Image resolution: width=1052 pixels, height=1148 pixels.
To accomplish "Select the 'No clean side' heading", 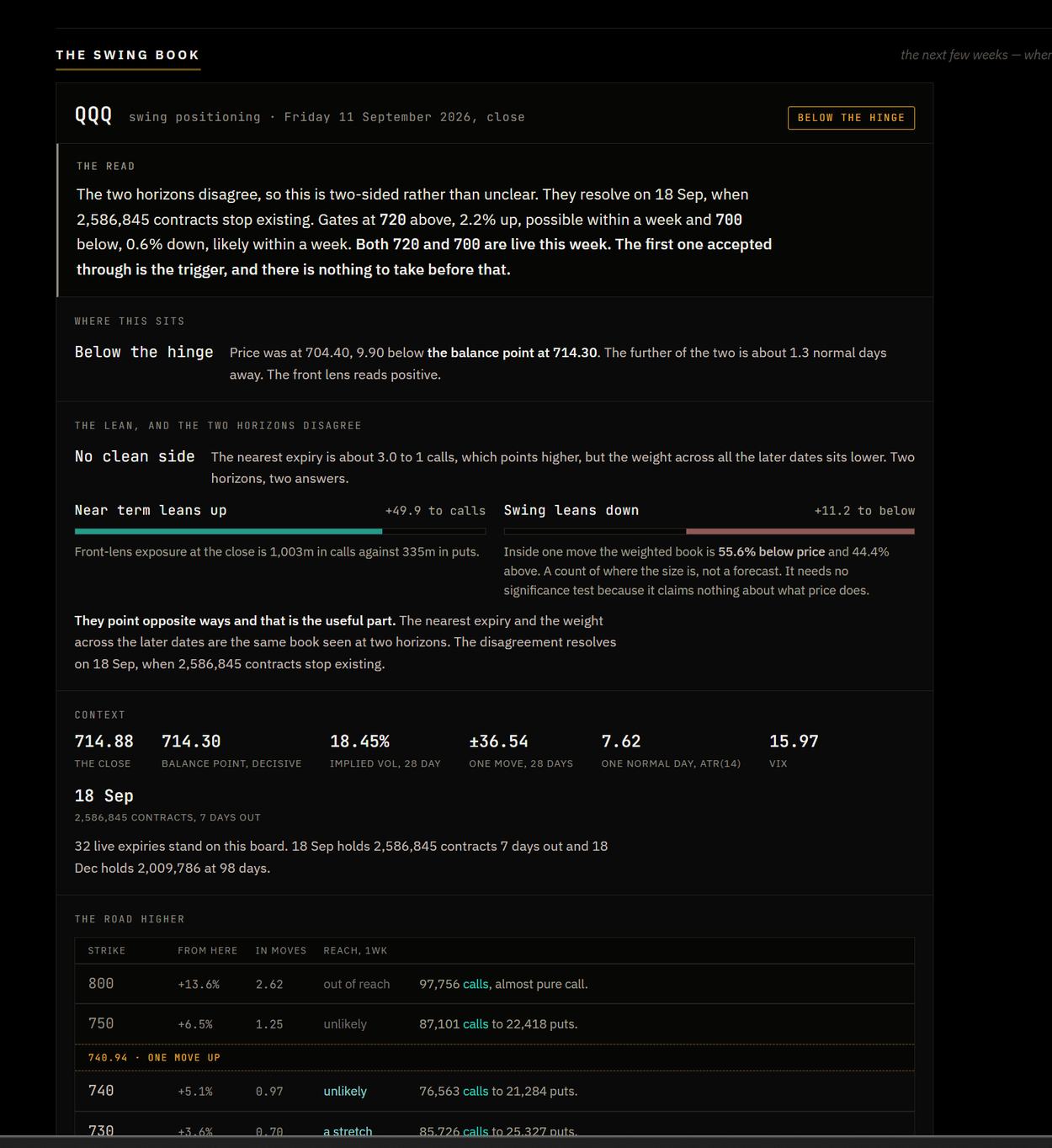I will coord(135,457).
